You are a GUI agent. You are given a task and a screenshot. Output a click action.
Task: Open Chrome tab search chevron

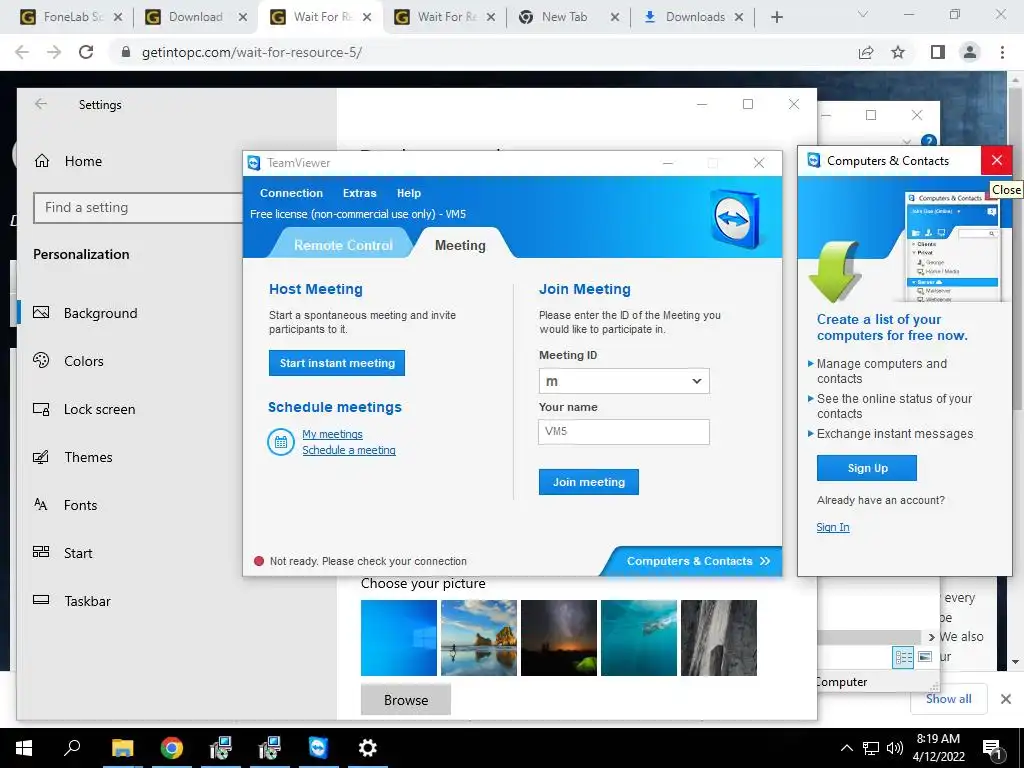863,14
